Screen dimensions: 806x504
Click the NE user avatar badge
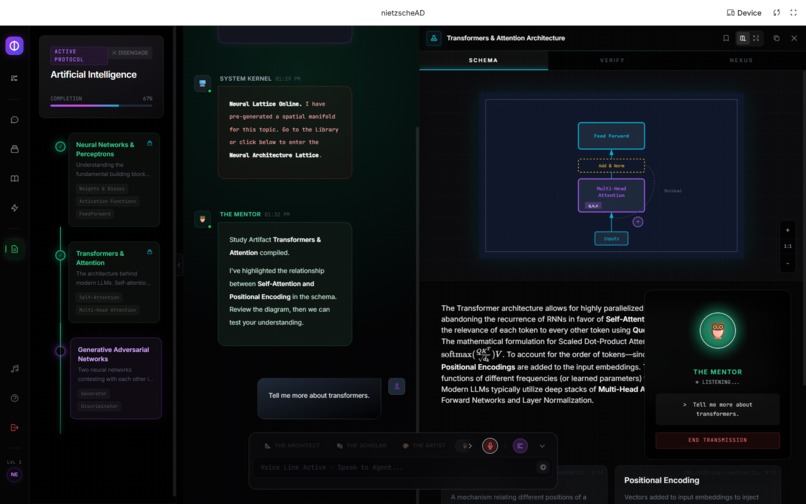click(14, 474)
